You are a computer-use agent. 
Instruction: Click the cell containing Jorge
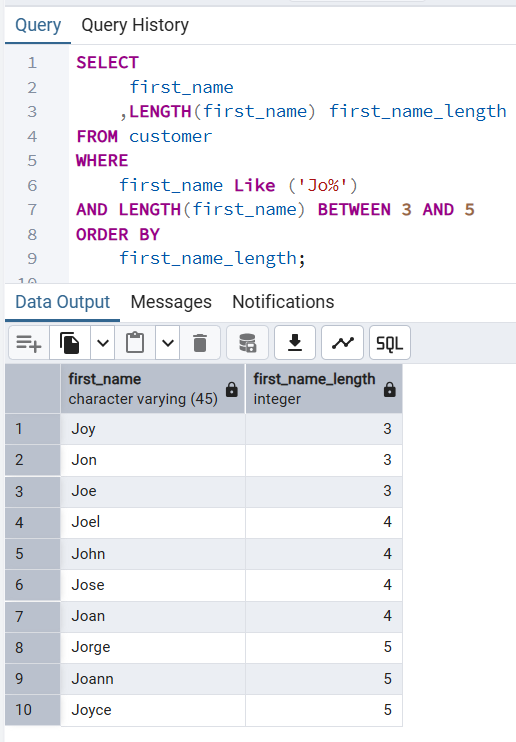click(x=152, y=647)
